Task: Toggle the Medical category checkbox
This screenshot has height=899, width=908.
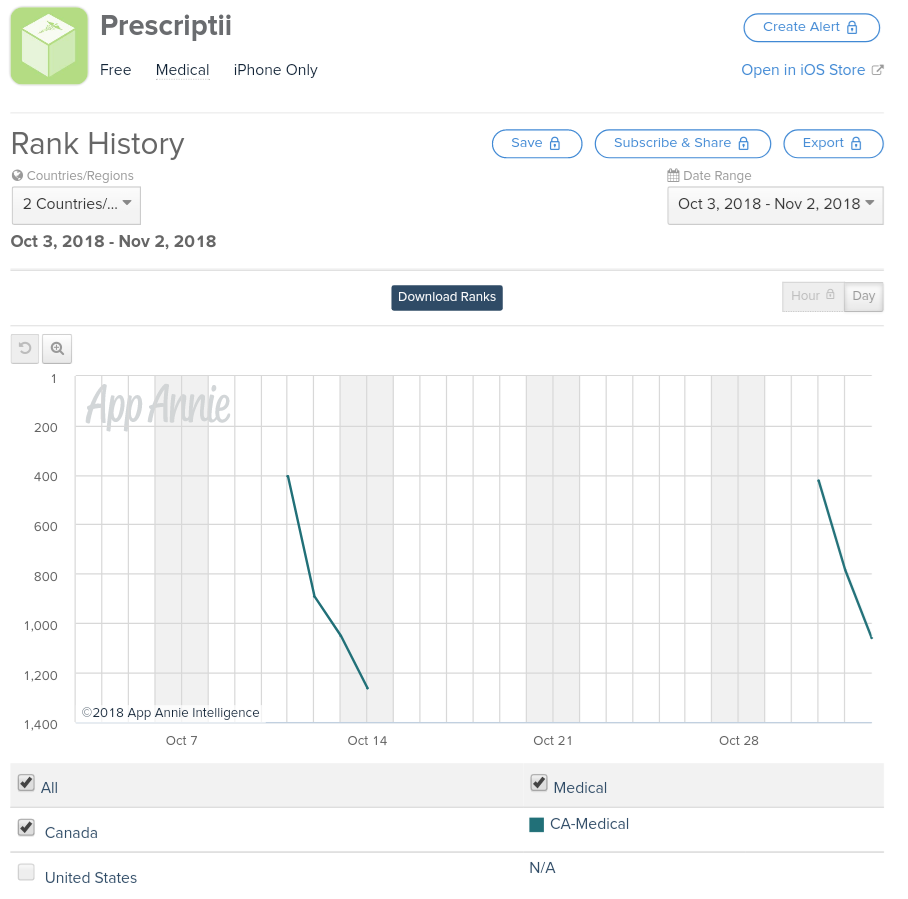Action: (539, 783)
